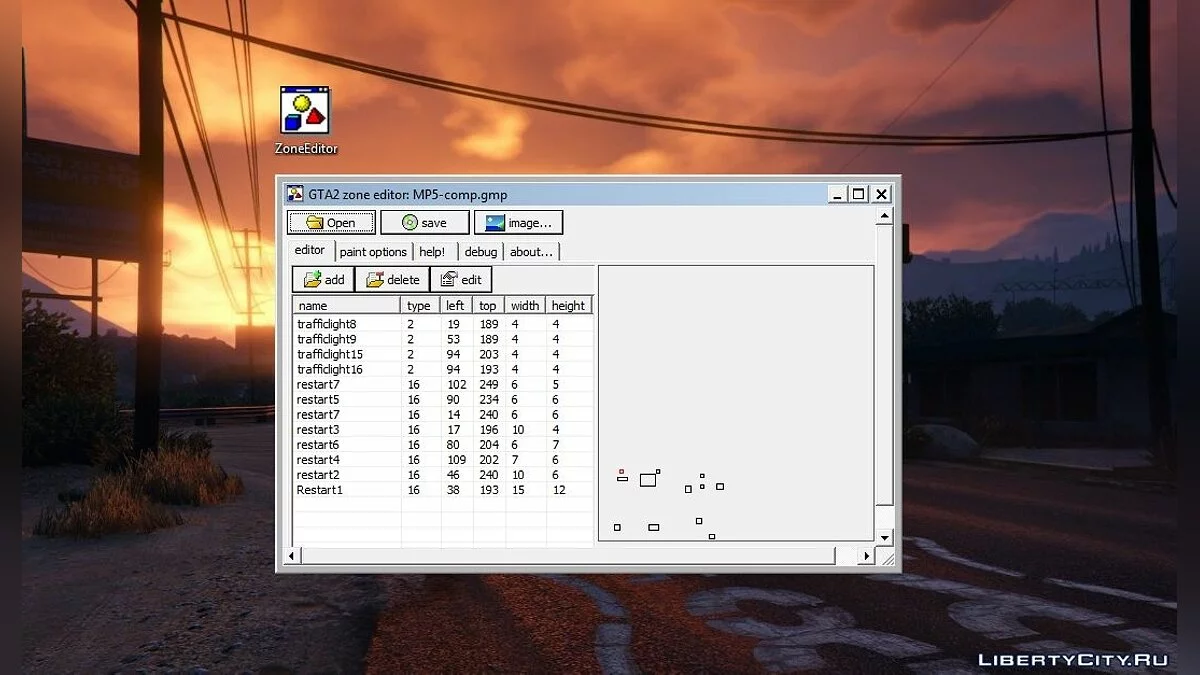The width and height of the screenshot is (1200, 675).
Task: Click the width column header
Action: click(526, 305)
